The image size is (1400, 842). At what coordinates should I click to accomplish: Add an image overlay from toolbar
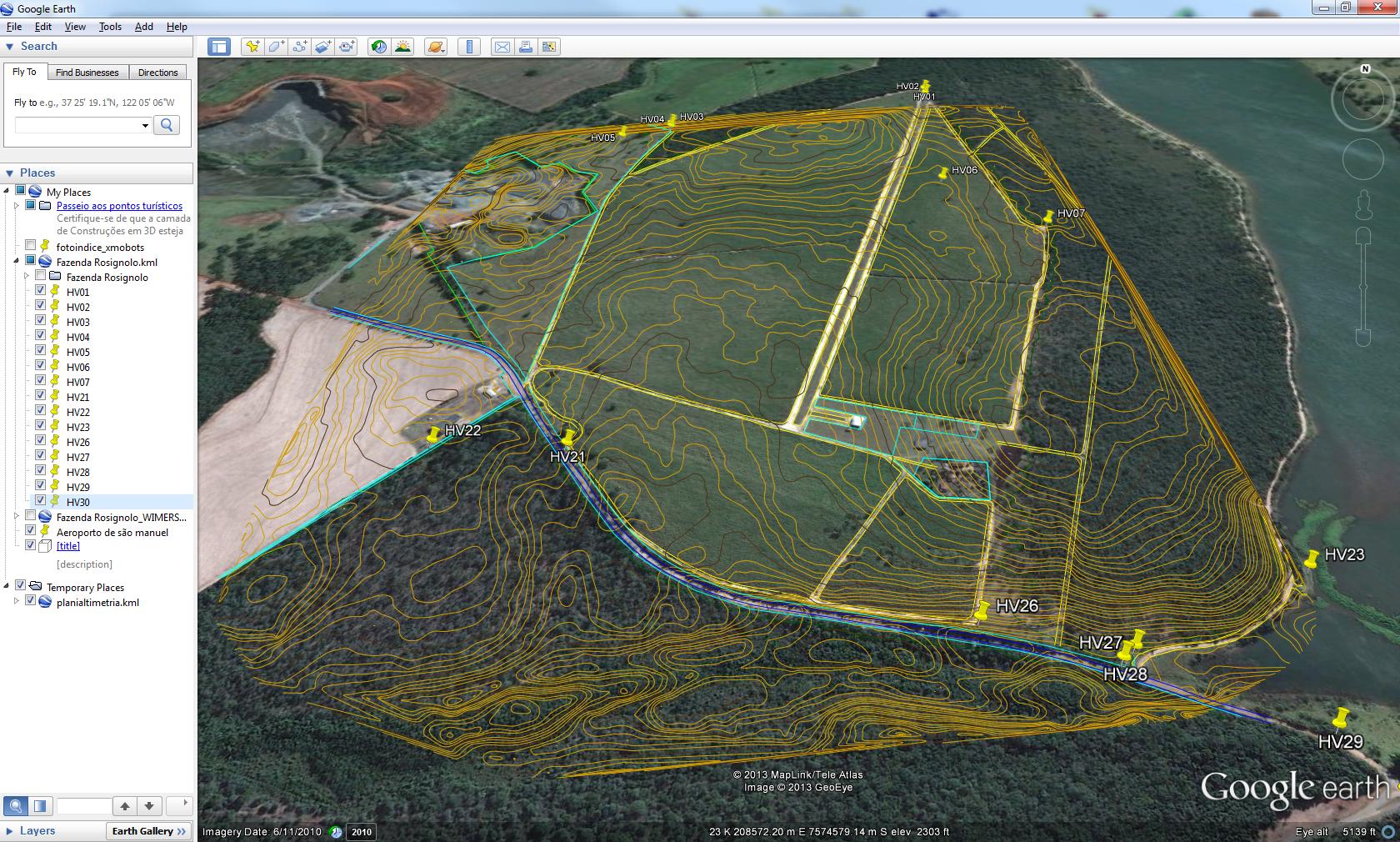(323, 47)
